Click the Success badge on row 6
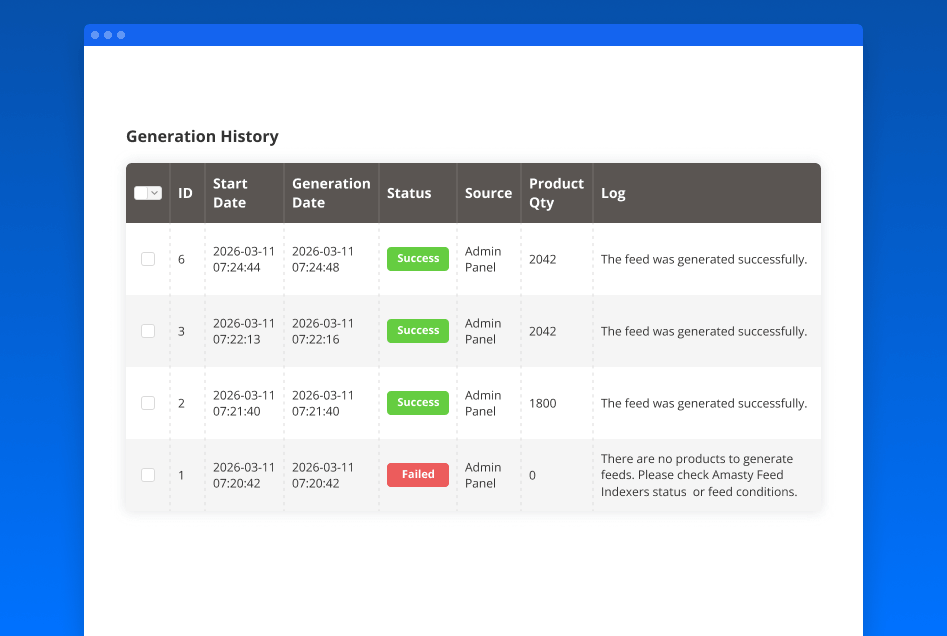The width and height of the screenshot is (947, 636). click(417, 258)
